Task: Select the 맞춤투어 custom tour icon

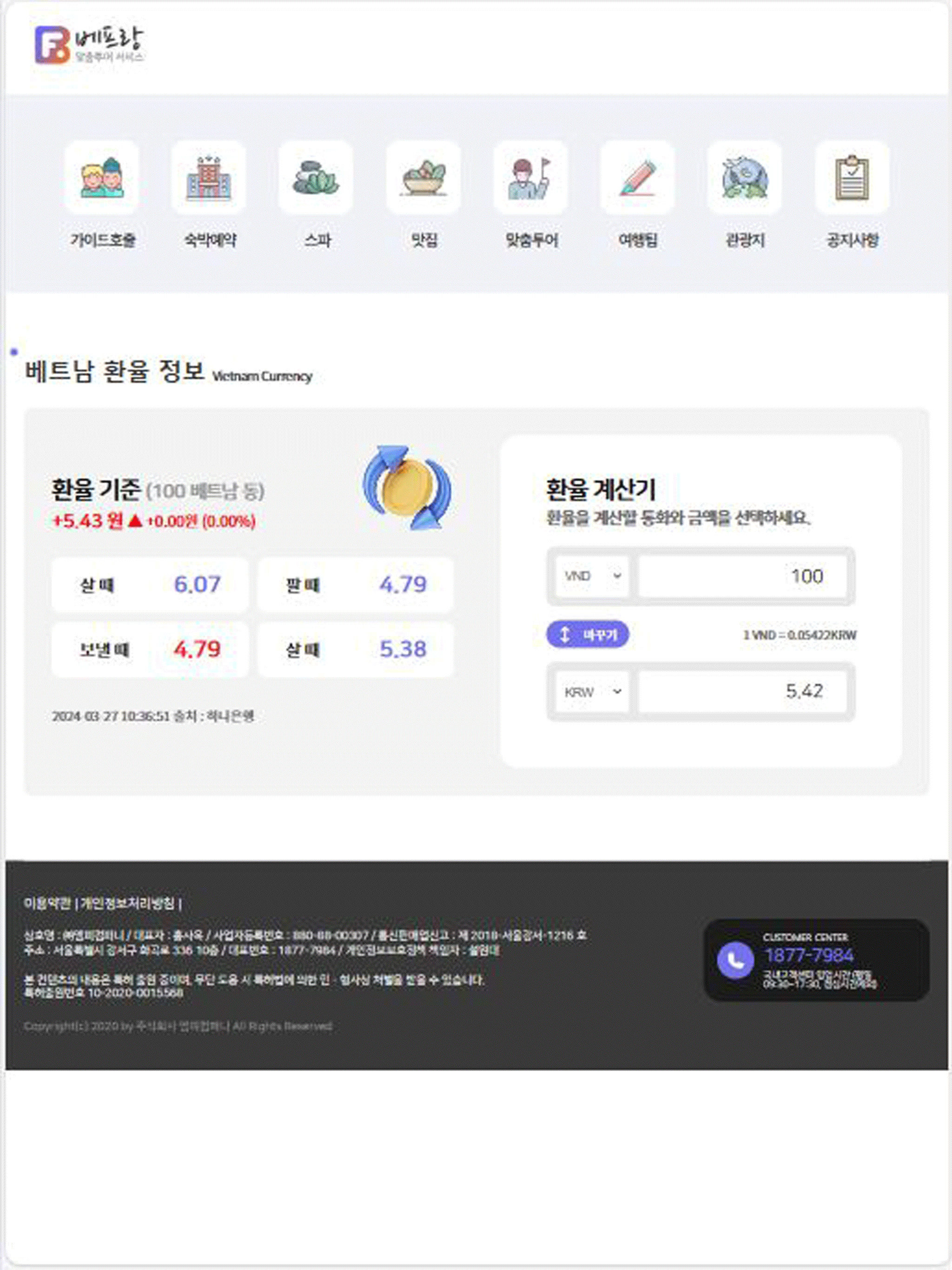Action: pyautogui.click(x=530, y=178)
